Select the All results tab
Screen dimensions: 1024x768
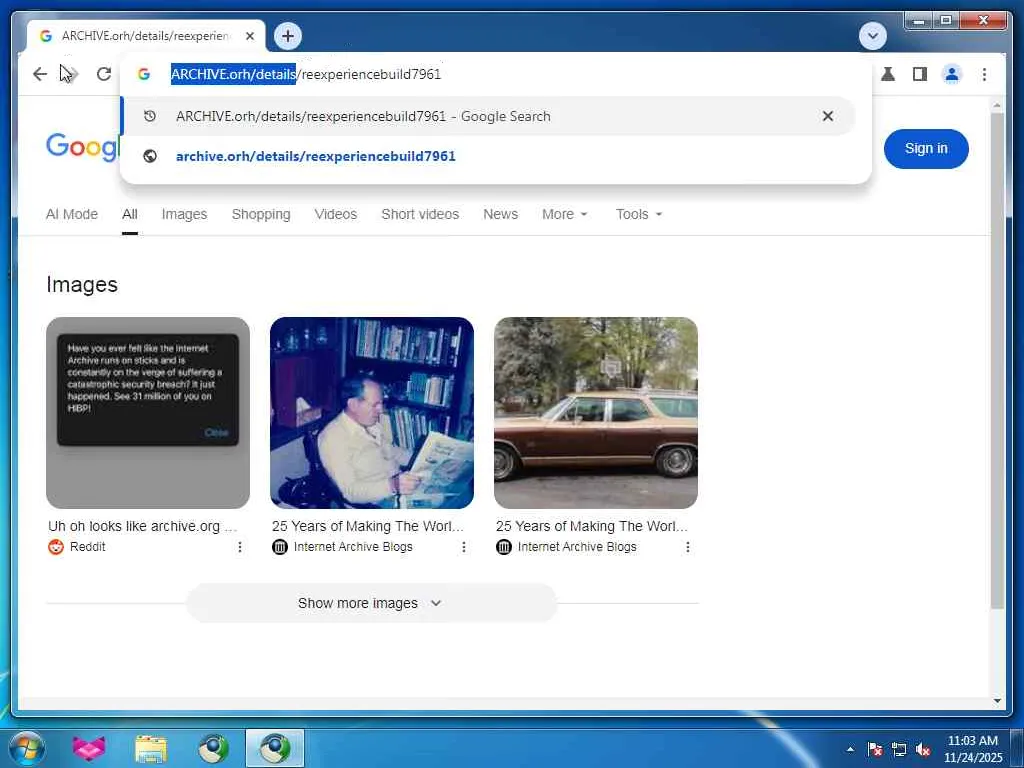coord(129,214)
